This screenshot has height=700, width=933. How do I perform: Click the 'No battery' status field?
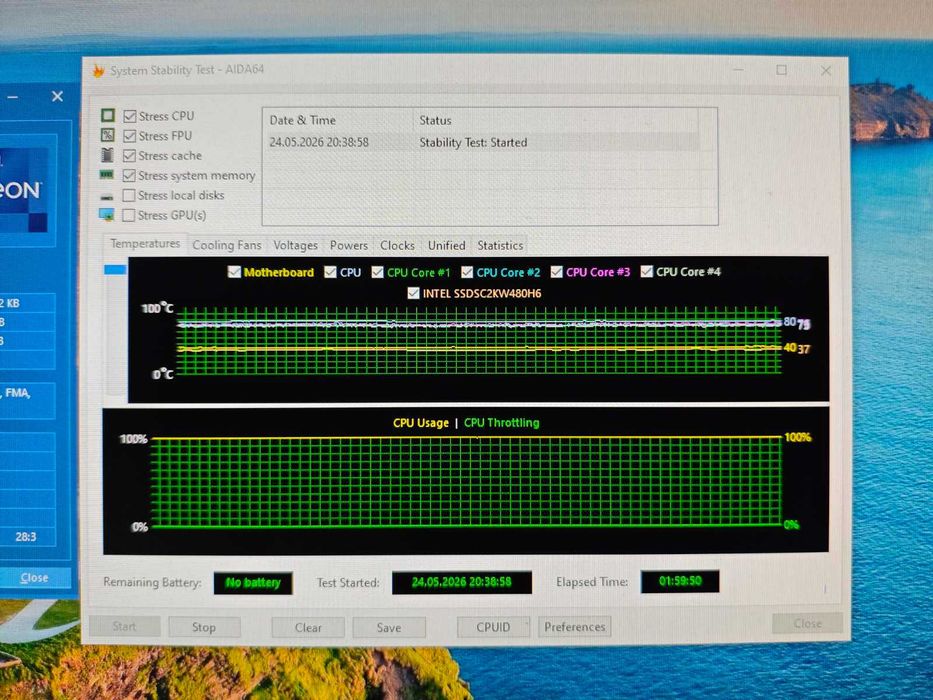(253, 583)
